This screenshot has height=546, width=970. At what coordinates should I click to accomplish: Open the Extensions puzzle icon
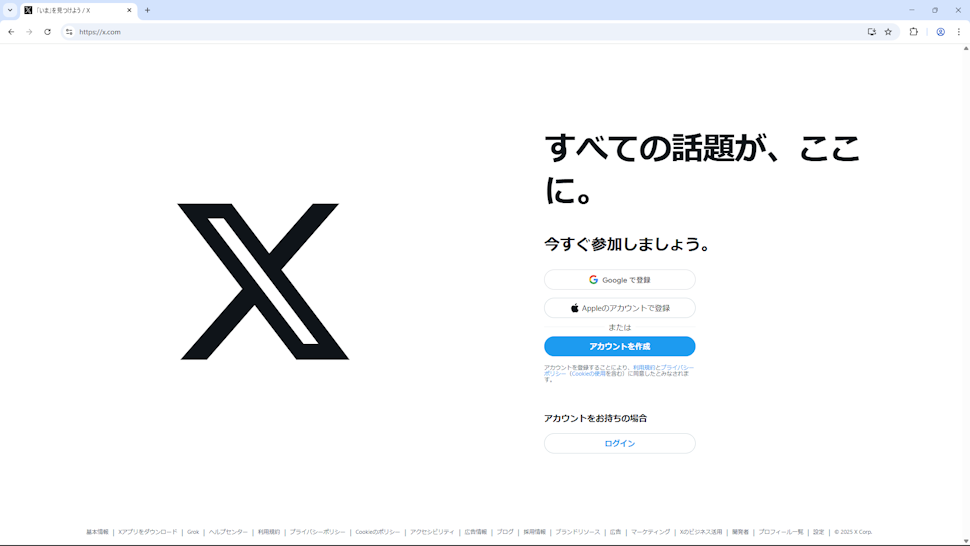click(x=914, y=32)
